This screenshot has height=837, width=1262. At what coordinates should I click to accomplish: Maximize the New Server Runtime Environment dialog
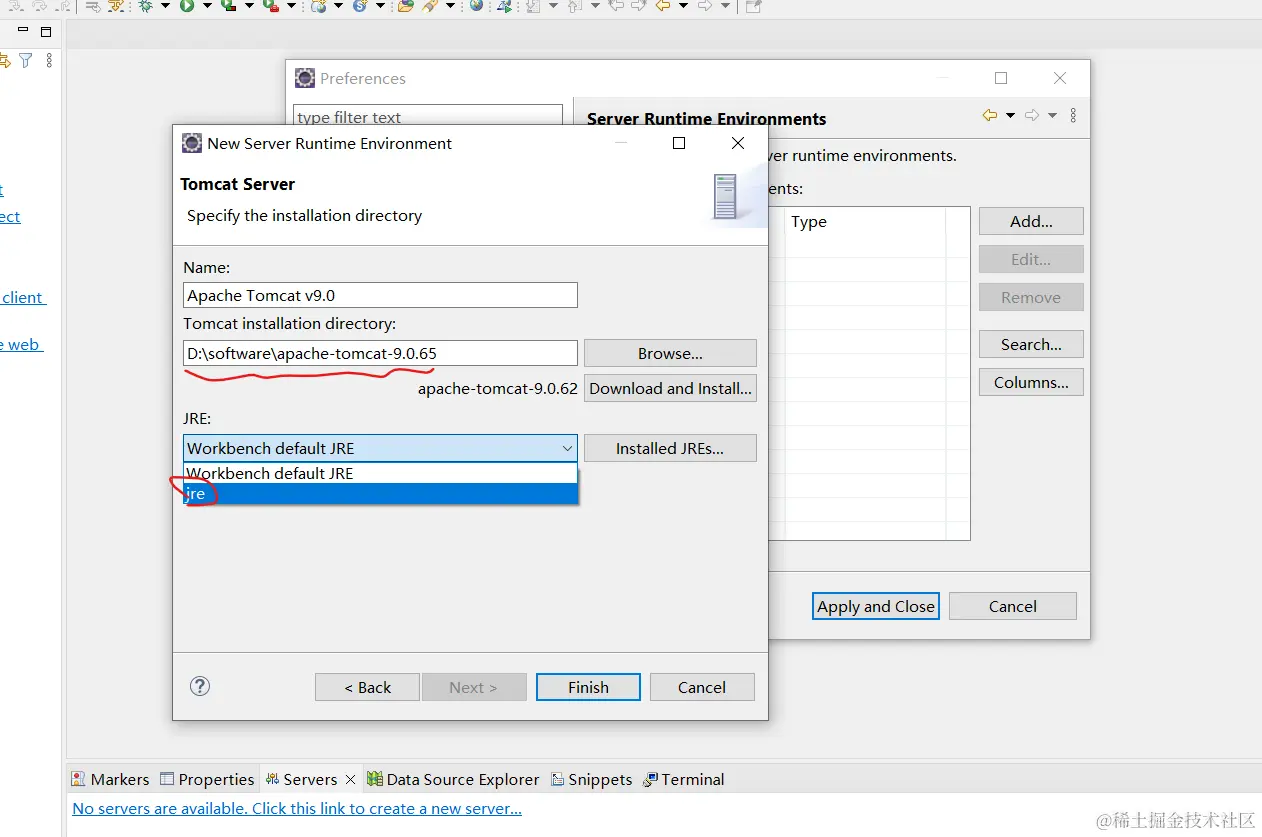(679, 143)
